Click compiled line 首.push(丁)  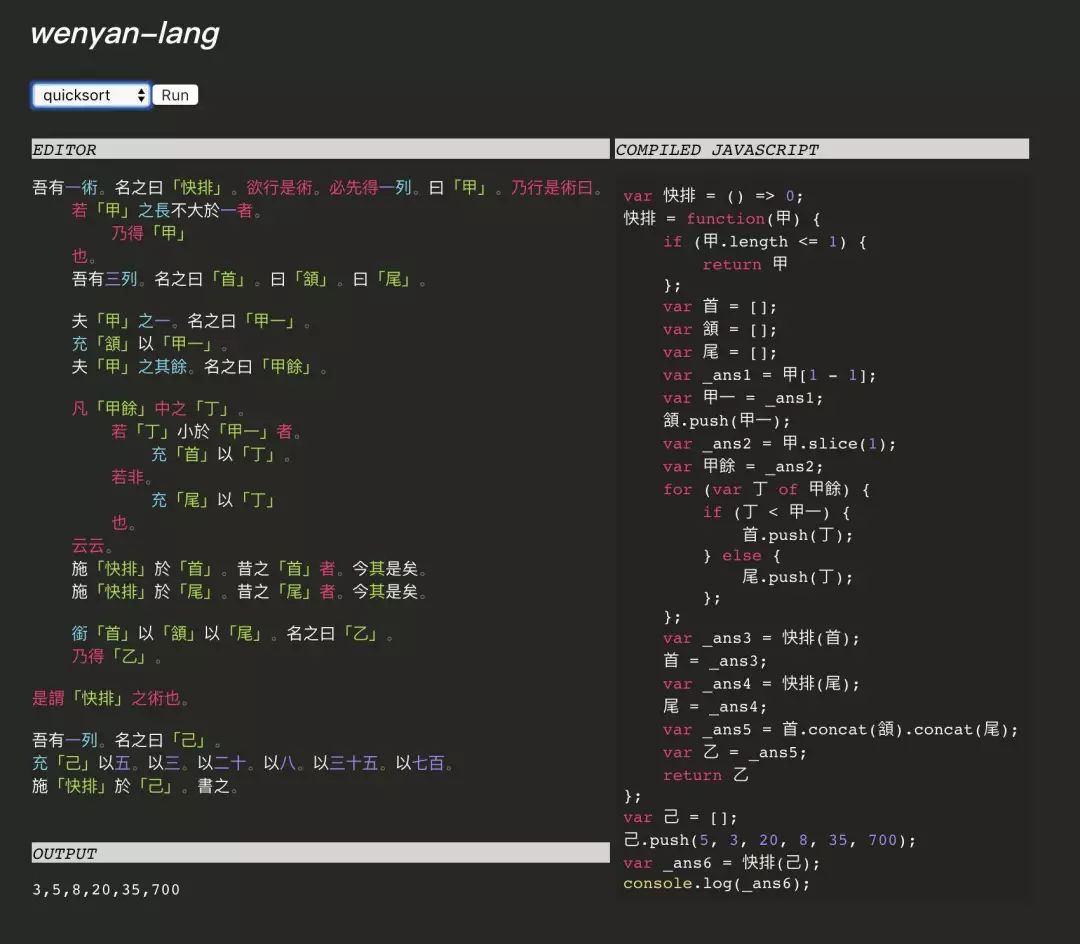point(798,535)
